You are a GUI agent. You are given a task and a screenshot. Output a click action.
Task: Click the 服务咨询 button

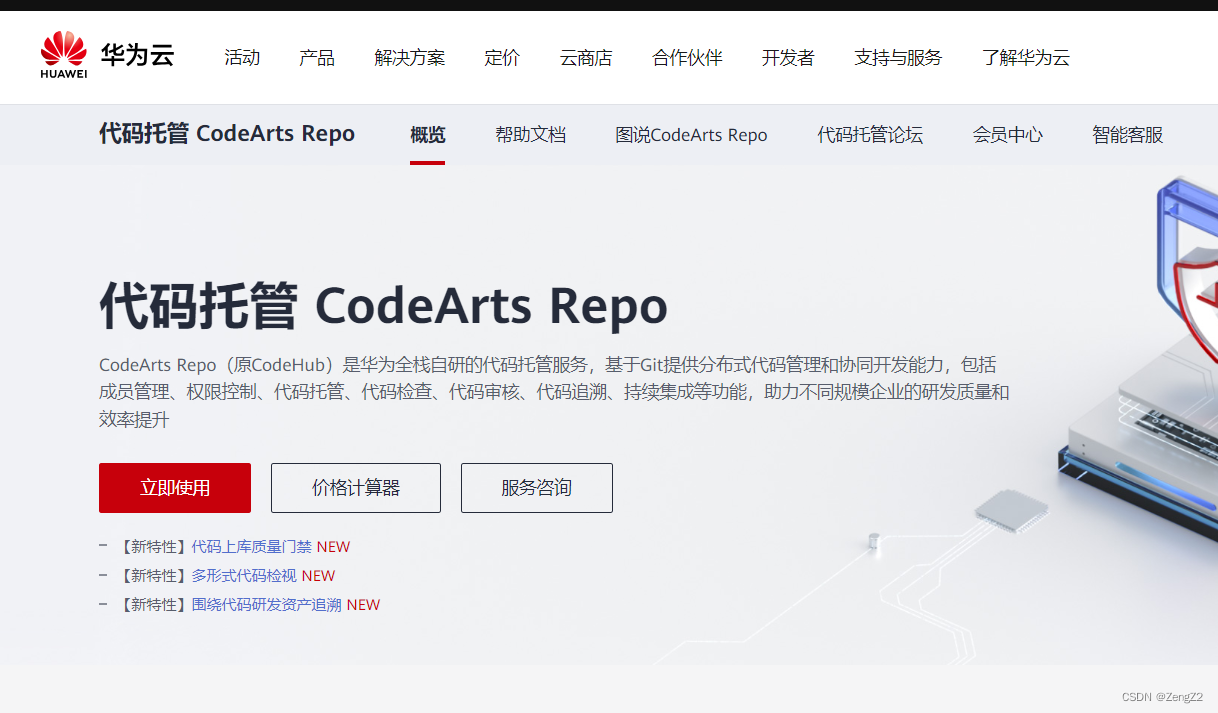click(536, 488)
